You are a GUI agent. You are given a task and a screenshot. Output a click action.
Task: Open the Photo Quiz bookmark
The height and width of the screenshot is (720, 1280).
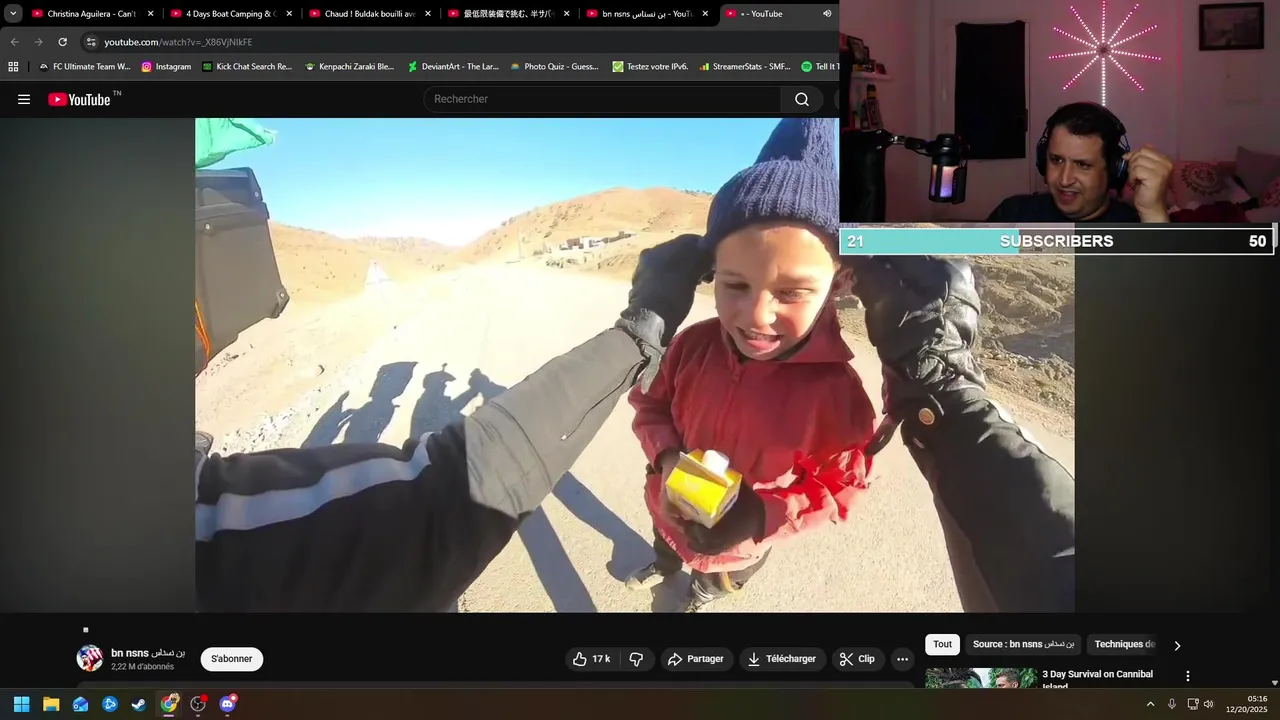tap(555, 67)
